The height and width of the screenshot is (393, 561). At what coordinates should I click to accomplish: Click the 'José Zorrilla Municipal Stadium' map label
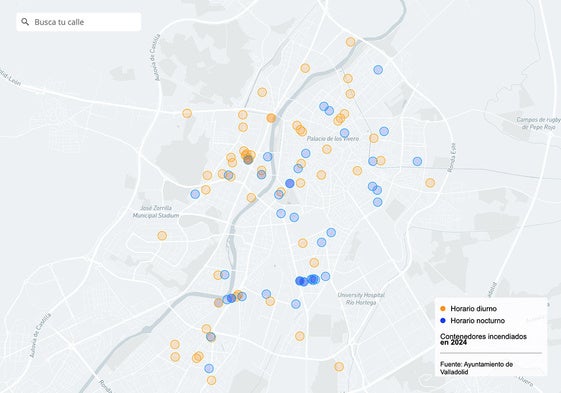click(x=156, y=212)
